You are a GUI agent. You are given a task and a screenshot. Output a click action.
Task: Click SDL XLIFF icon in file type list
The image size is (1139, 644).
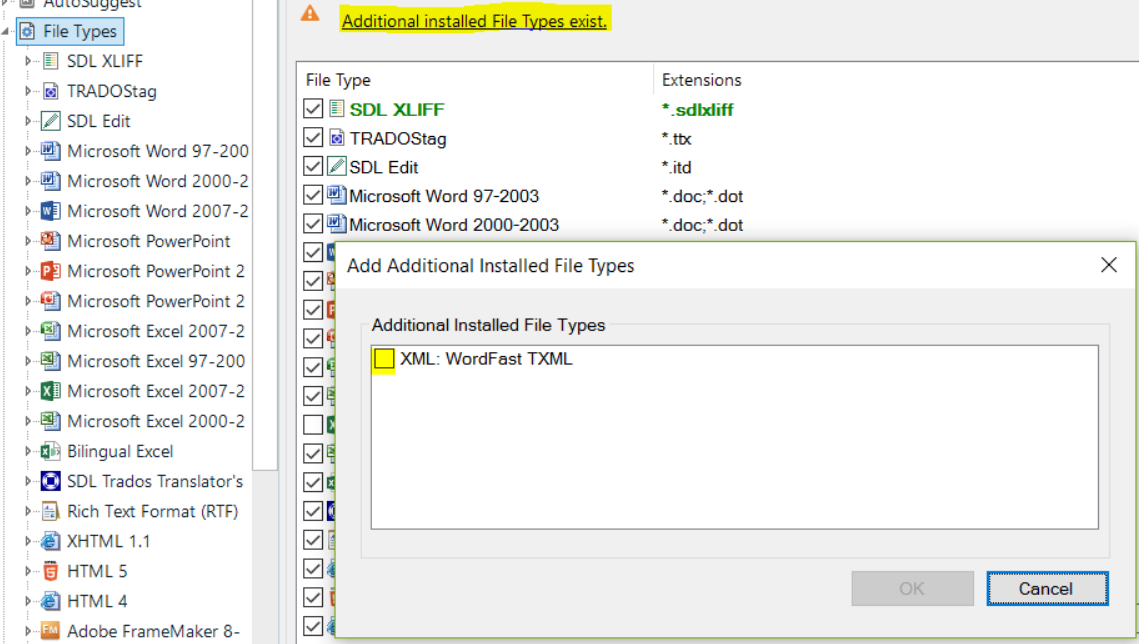pyautogui.click(x=336, y=109)
